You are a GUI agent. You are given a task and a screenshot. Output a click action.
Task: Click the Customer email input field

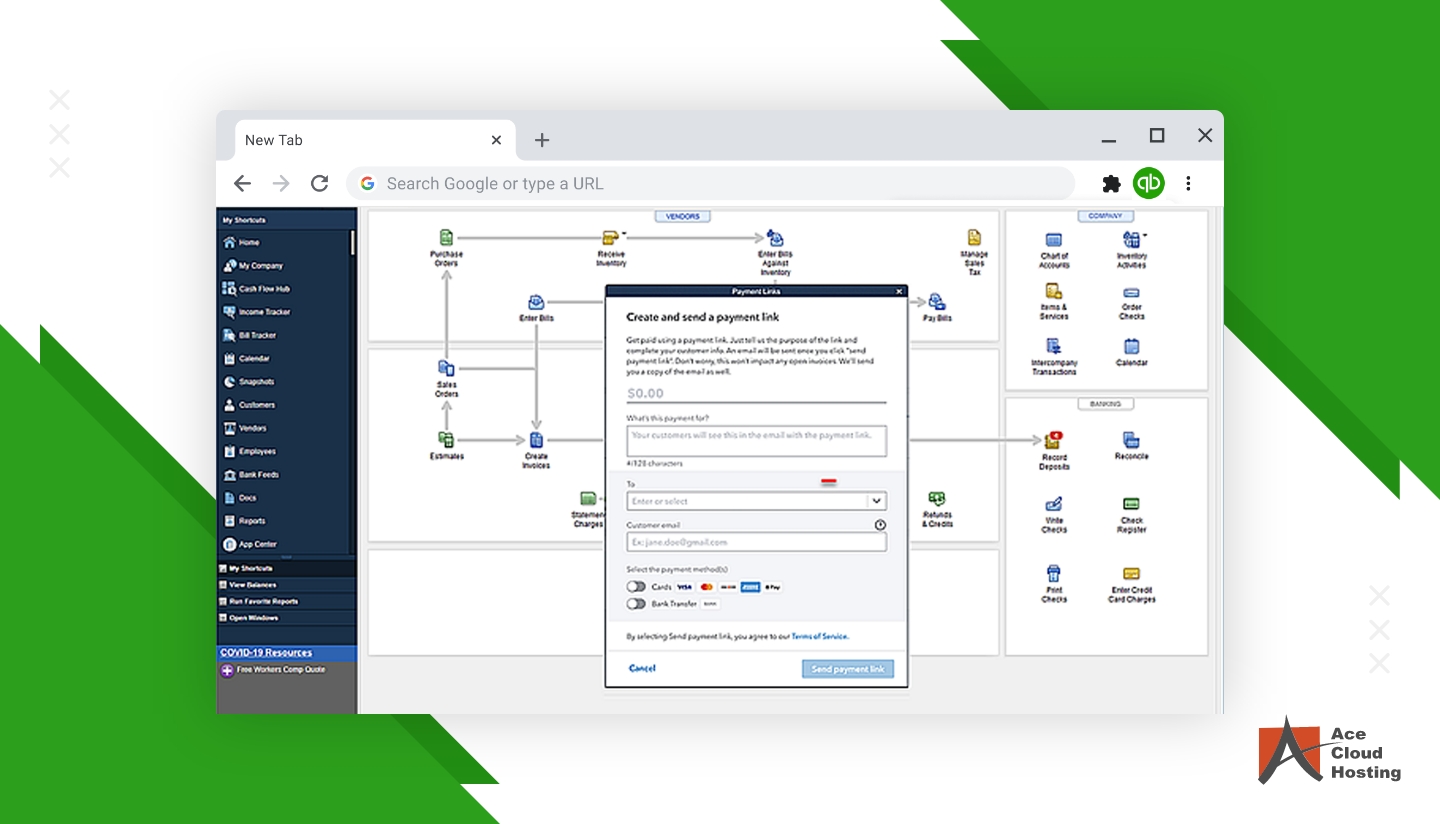(x=756, y=542)
